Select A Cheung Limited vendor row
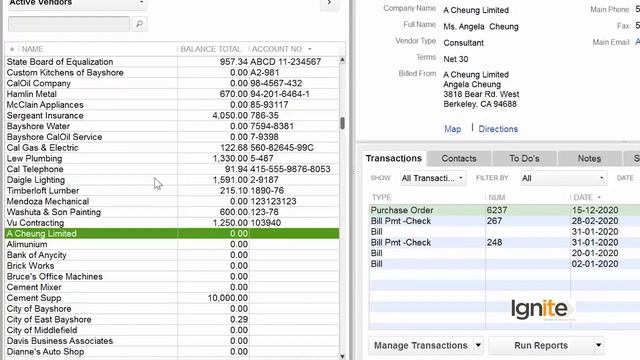Viewport: 640px width, 360px height. click(x=172, y=233)
